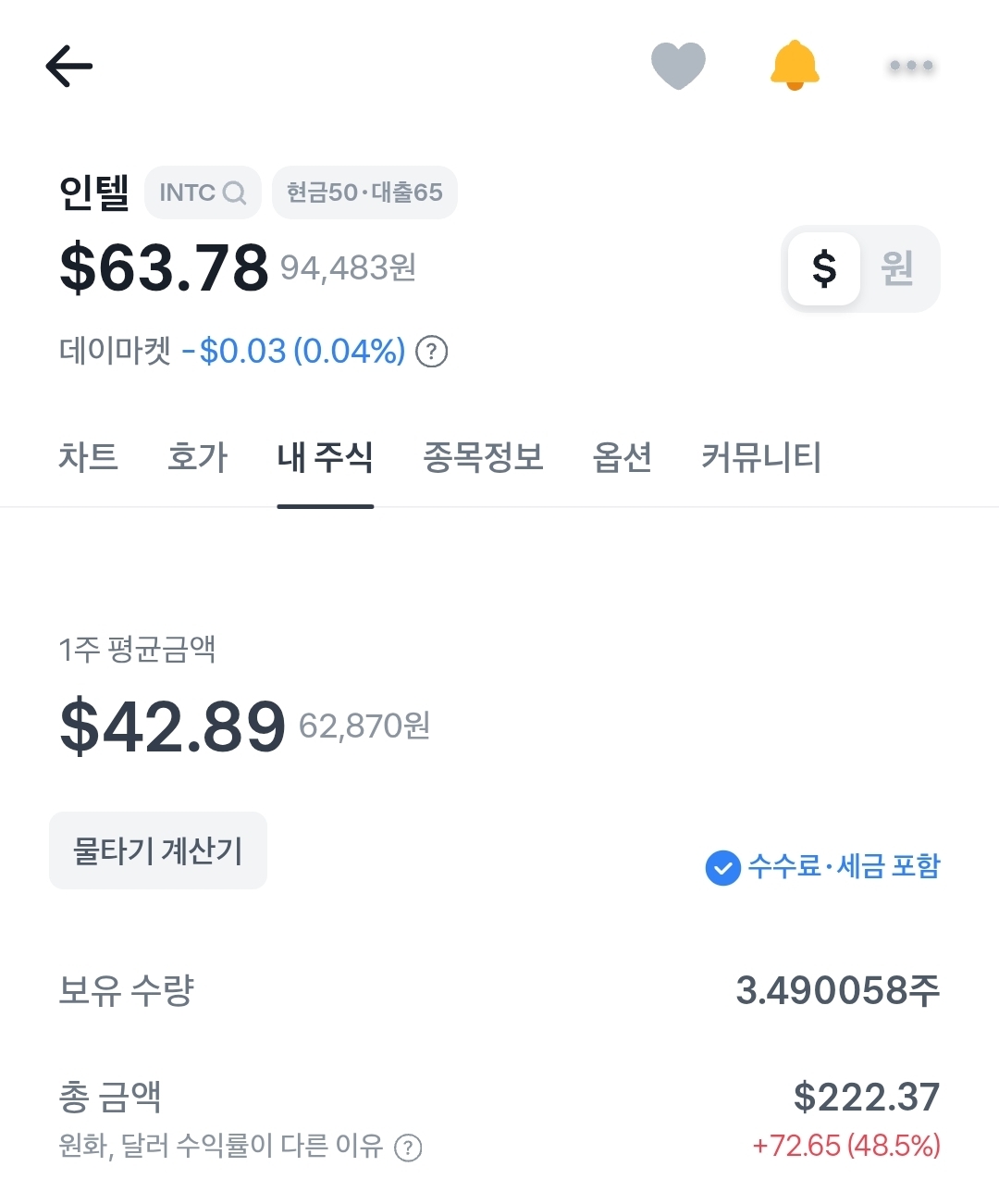999x1204 pixels.
Task: Tap the search icon next to INTC
Action: point(235,193)
